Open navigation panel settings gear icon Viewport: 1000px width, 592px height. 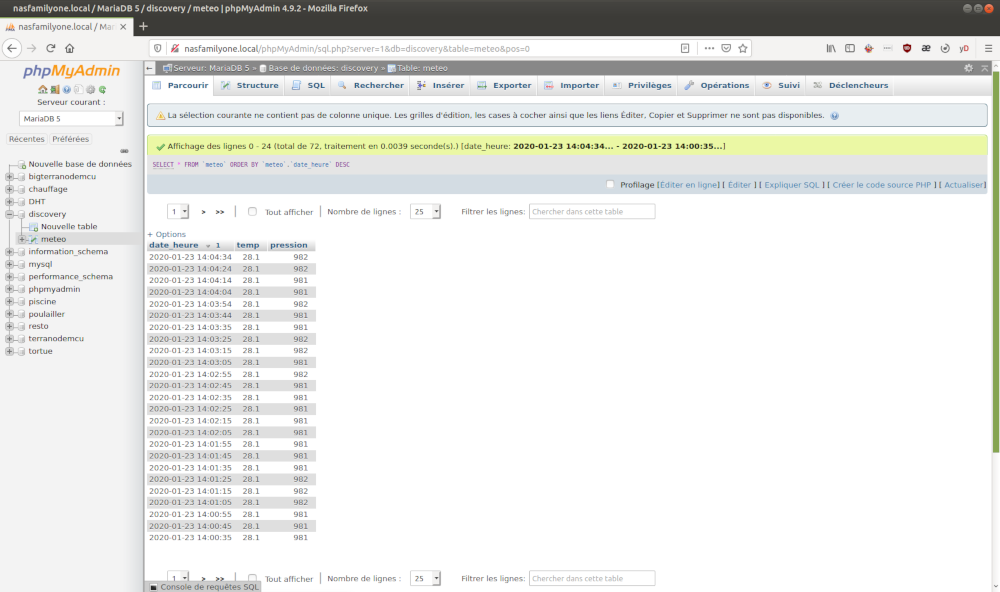(90, 90)
